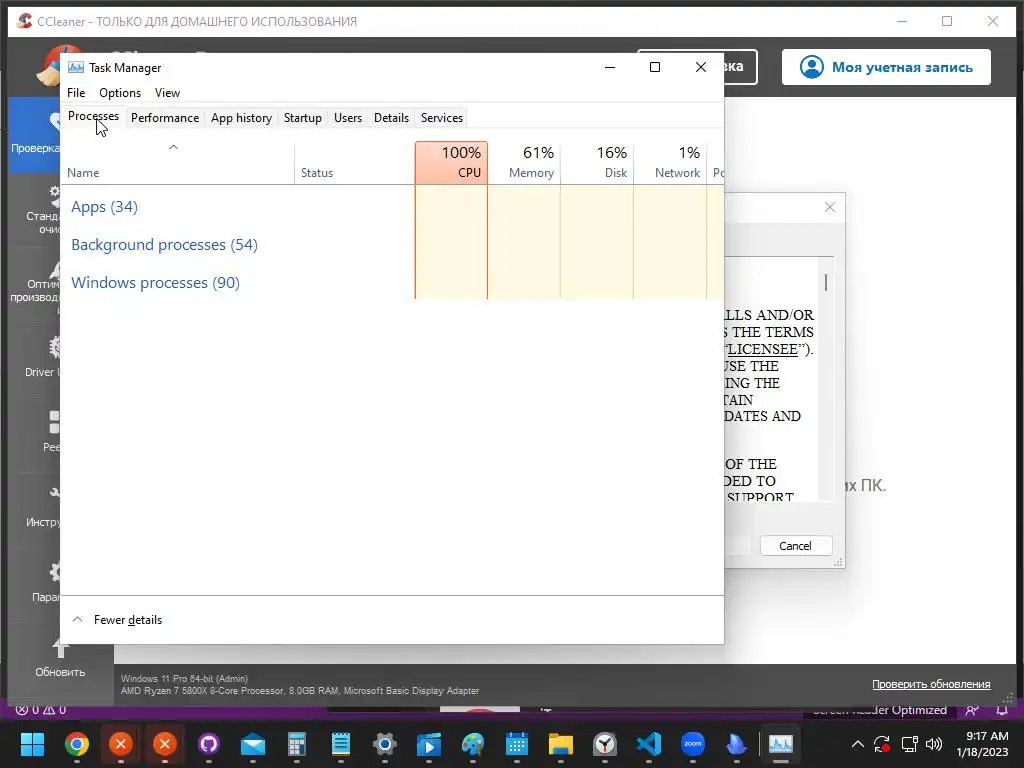Open Zoom from the taskbar
This screenshot has height=768, width=1024.
[693, 744]
